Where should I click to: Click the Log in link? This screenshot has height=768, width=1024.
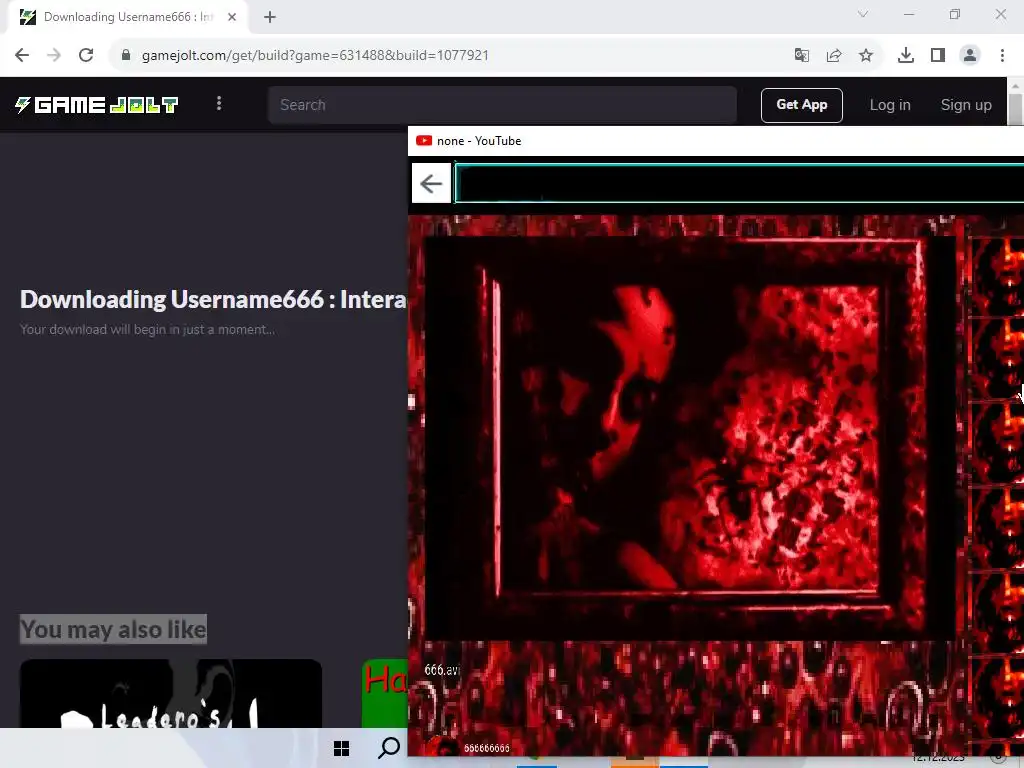(889, 104)
